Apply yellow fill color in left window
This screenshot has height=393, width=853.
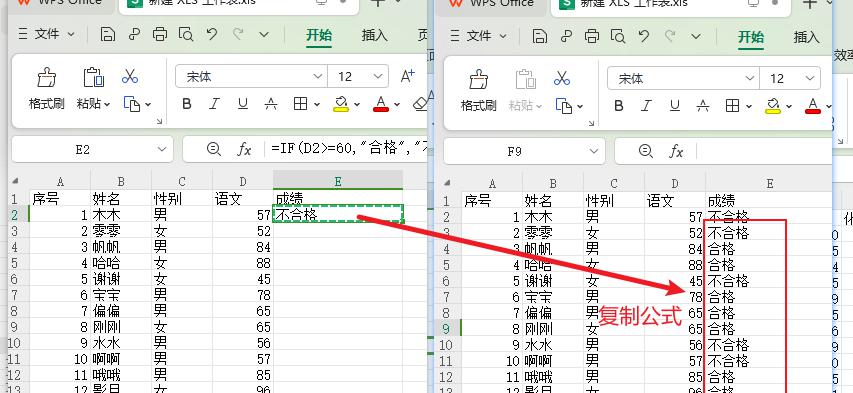click(x=341, y=103)
